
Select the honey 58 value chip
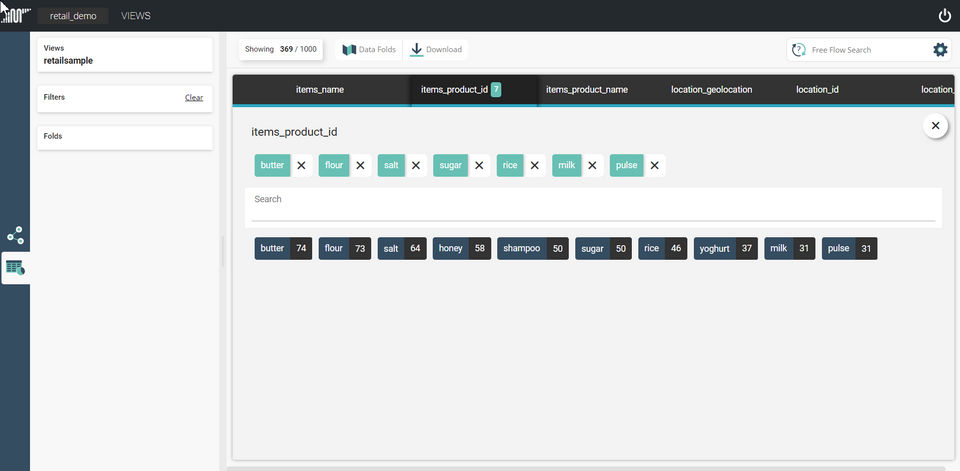tap(462, 249)
